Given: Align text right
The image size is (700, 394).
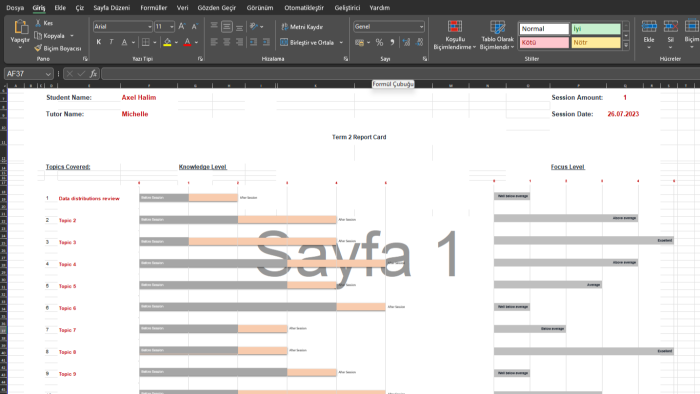Looking at the screenshot, I should 239,42.
